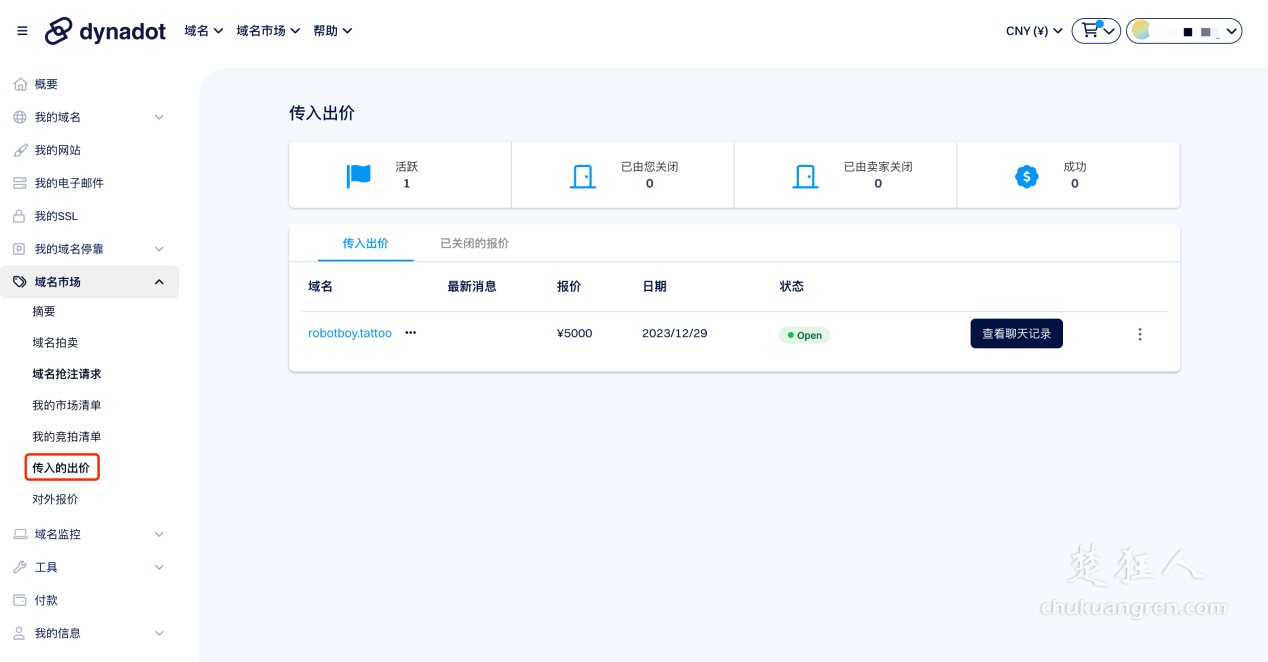This screenshot has width=1268, height=662.
Task: Open the CNY currency selector
Action: [1034, 30]
